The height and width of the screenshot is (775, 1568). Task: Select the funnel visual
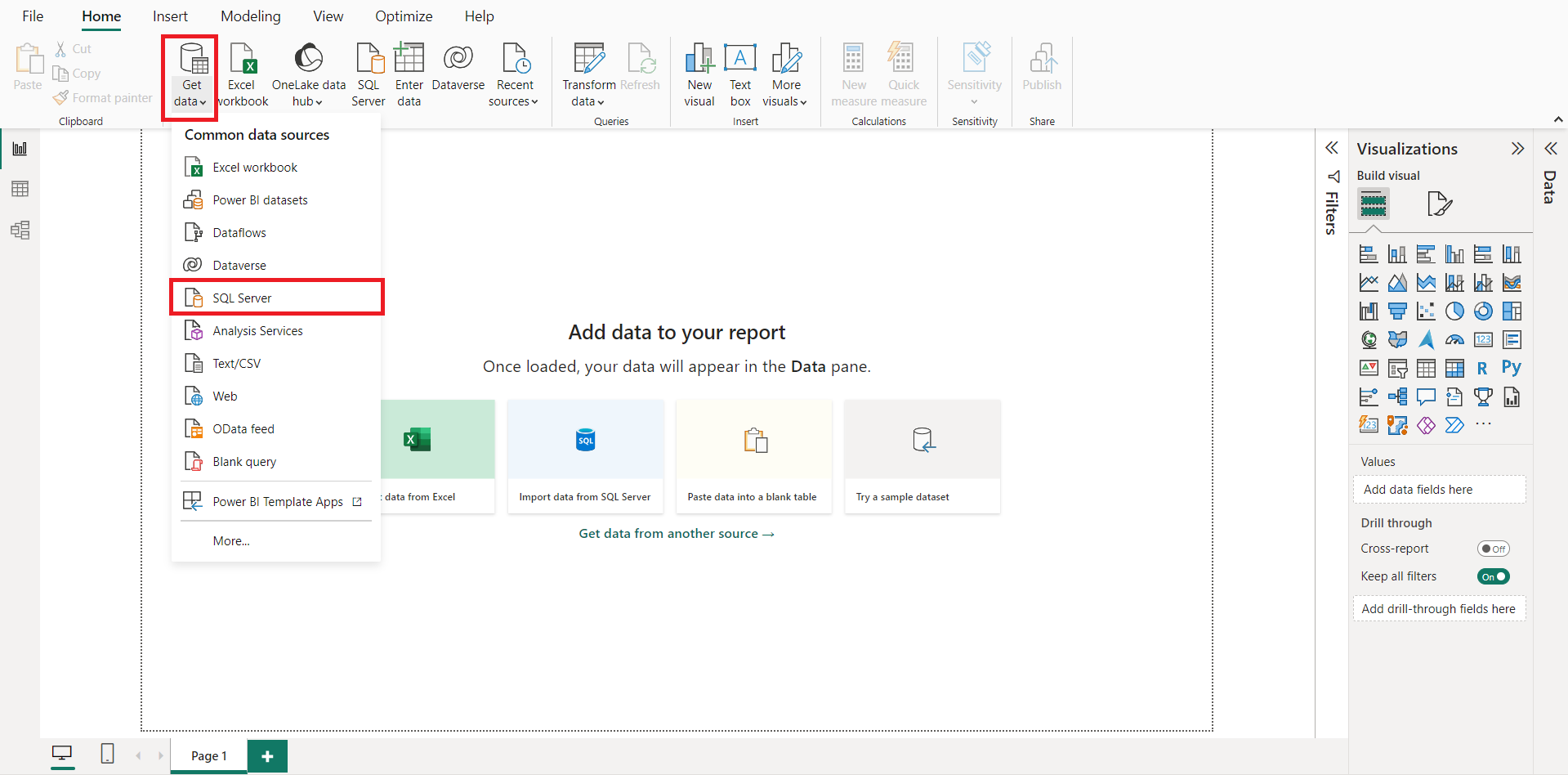click(x=1397, y=311)
